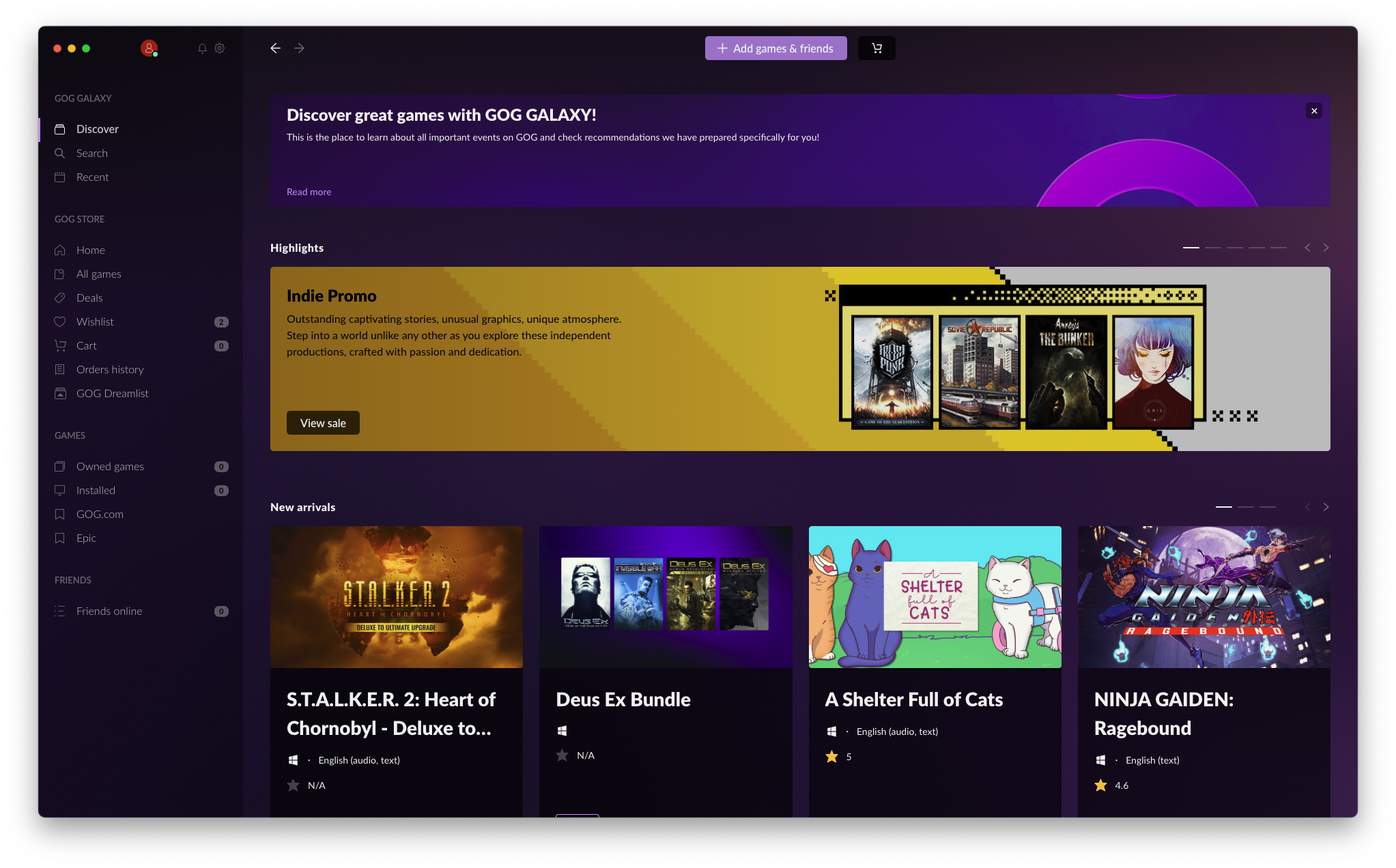Select the fifth Highlights page indicator
This screenshot has width=1396, height=868.
pyautogui.click(x=1279, y=248)
